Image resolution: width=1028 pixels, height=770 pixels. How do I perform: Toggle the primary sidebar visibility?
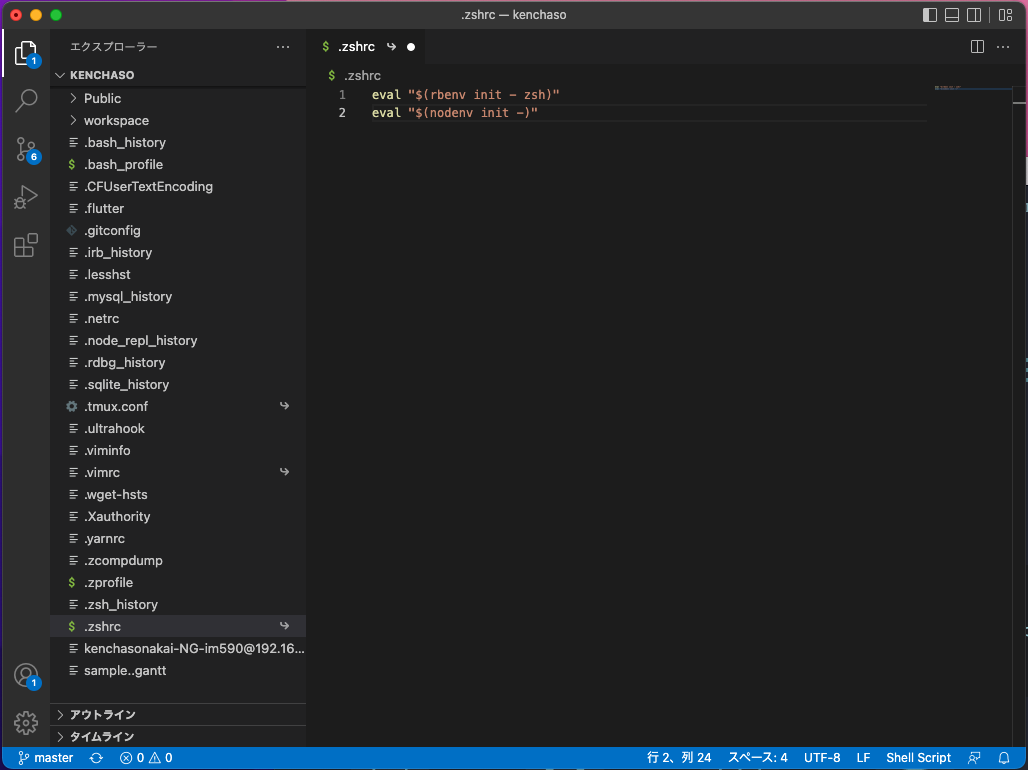pyautogui.click(x=930, y=15)
